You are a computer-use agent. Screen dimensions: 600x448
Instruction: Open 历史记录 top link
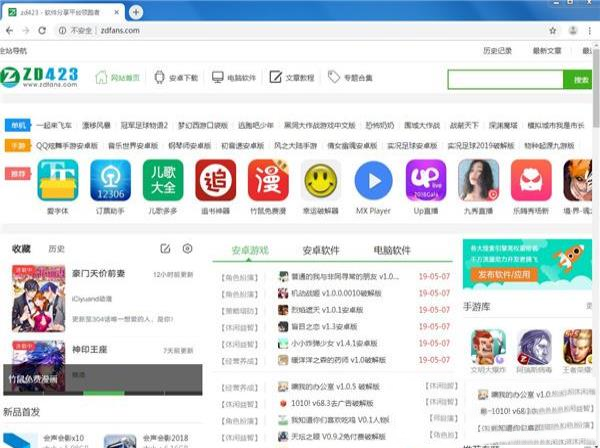click(x=497, y=51)
